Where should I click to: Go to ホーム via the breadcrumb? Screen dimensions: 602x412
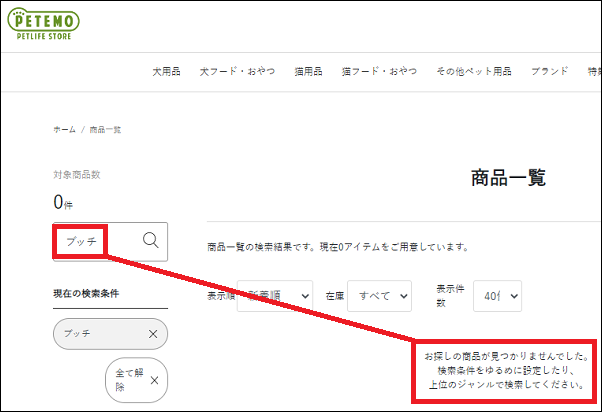pyautogui.click(x=64, y=130)
